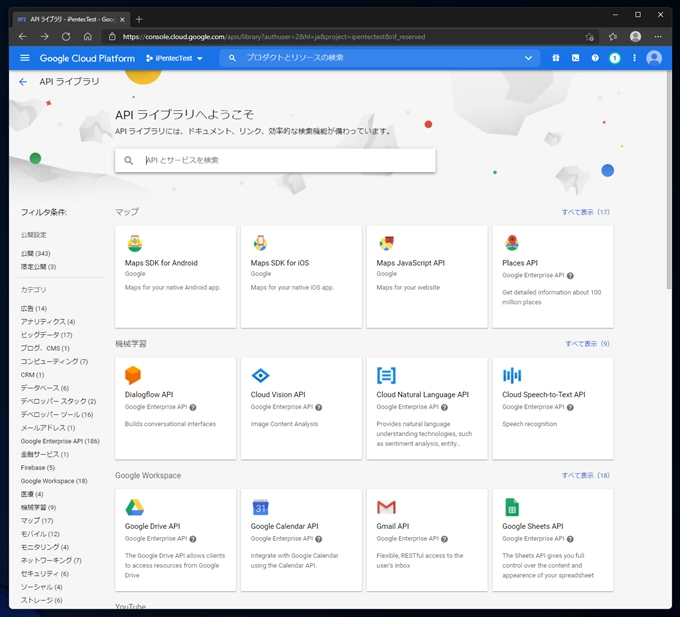Open the Maps SDK for Android card

click(x=176, y=277)
